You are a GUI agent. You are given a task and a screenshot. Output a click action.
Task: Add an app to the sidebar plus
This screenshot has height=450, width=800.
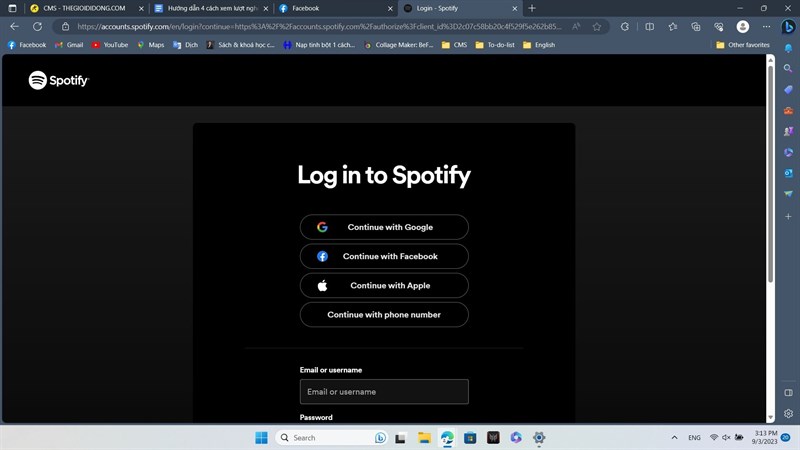point(788,216)
